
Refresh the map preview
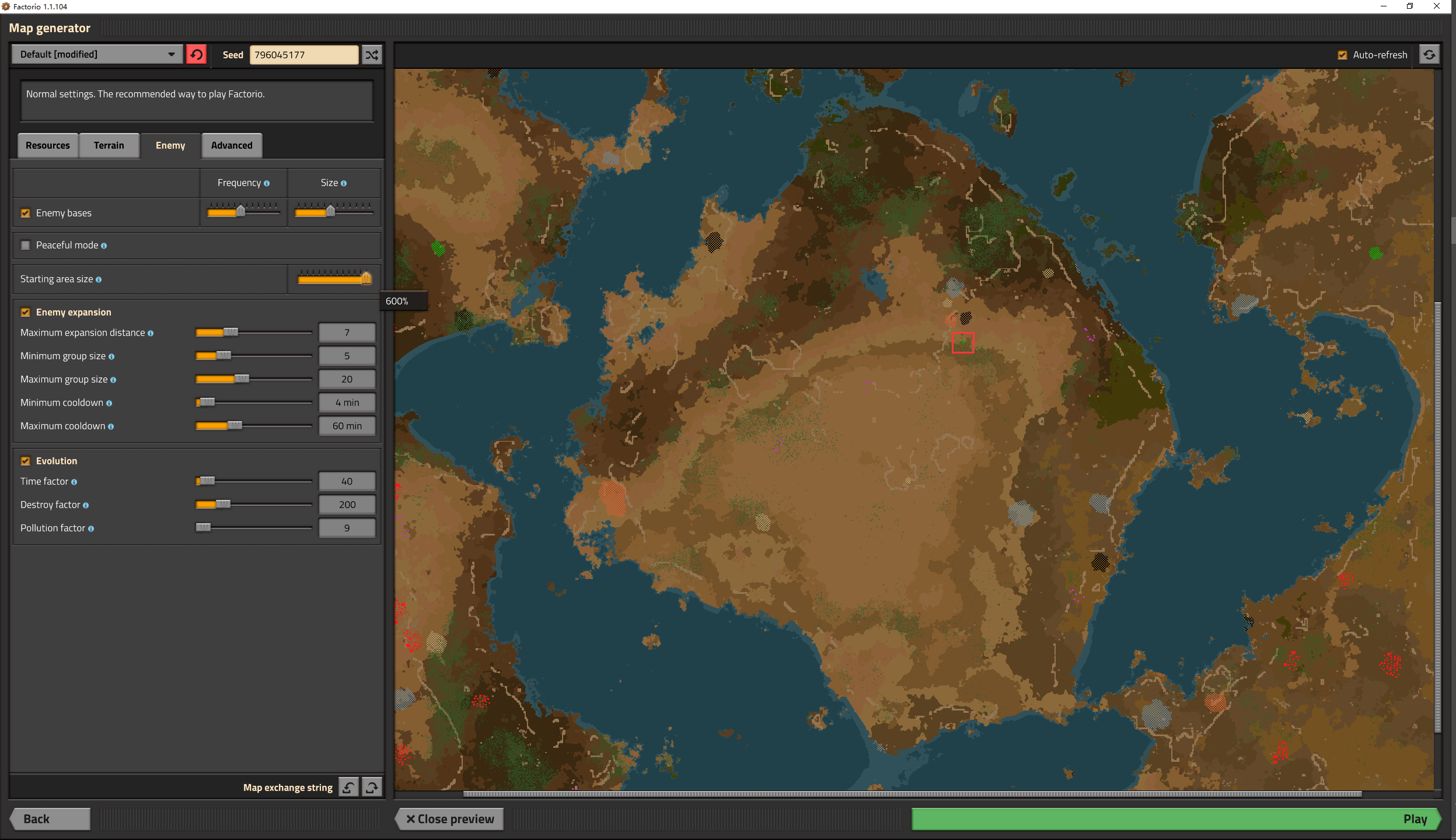click(x=1429, y=55)
